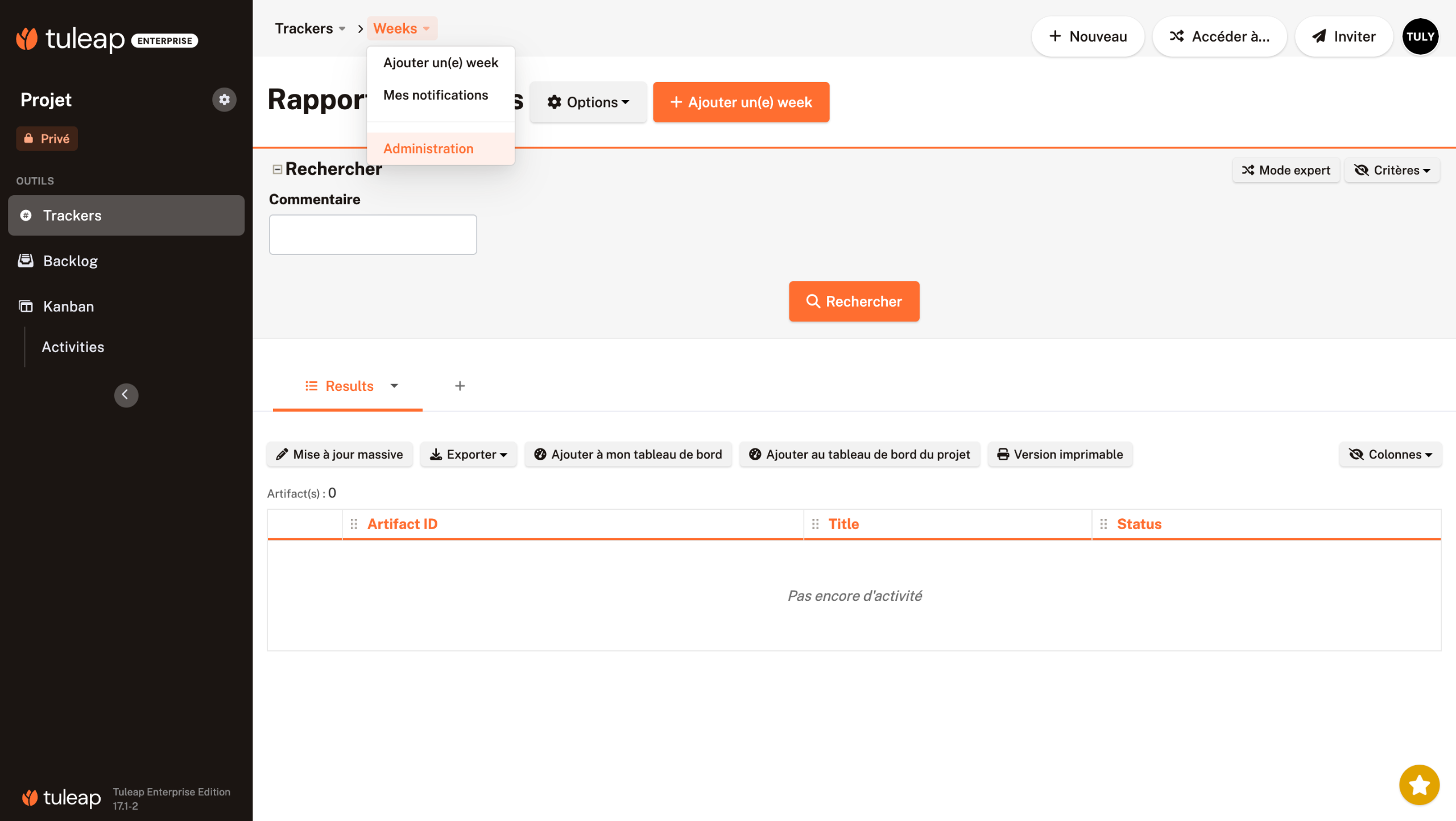Choose Mes notifications menu entry

pyautogui.click(x=436, y=95)
